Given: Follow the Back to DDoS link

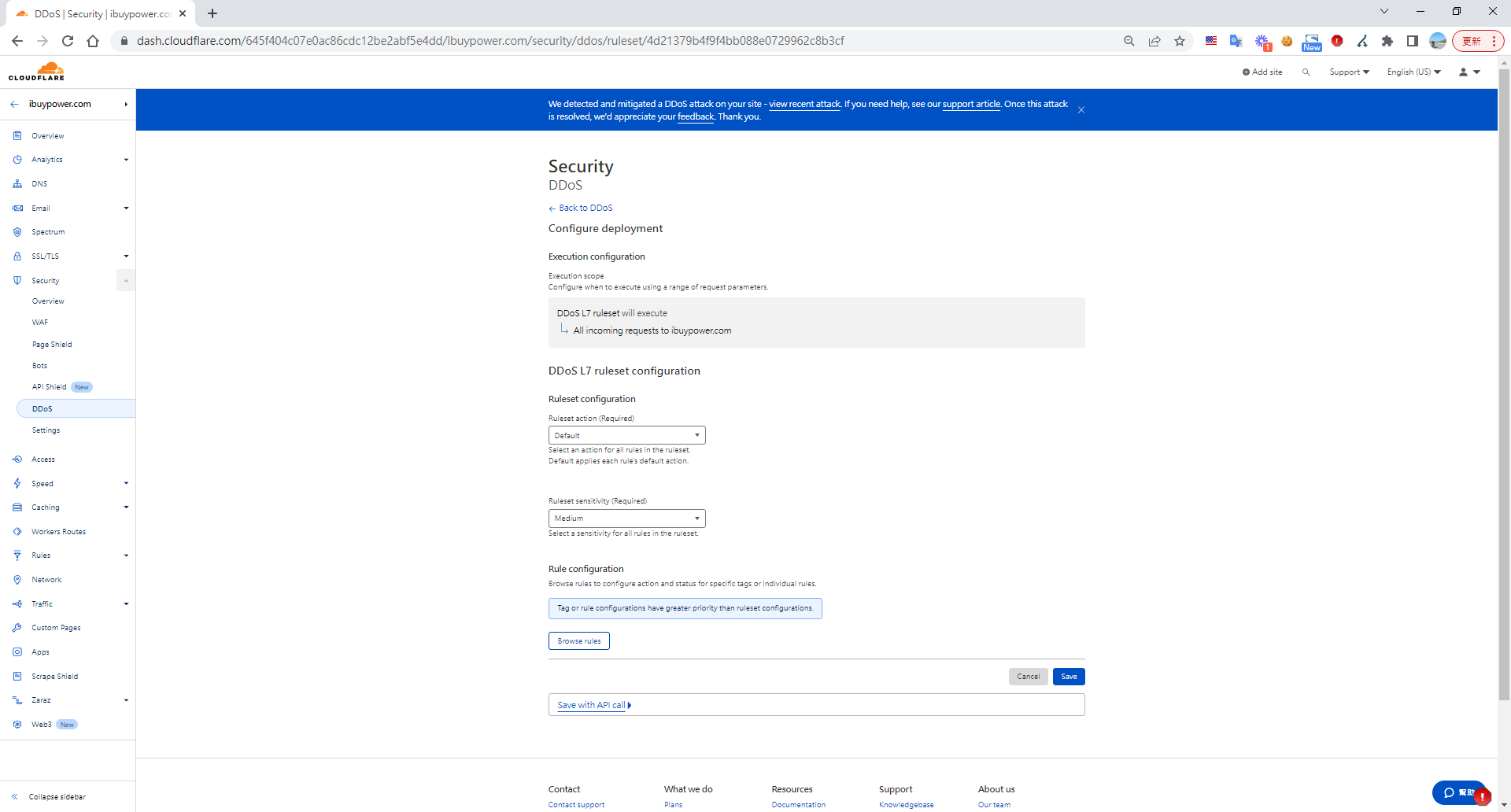Looking at the screenshot, I should click(585, 208).
